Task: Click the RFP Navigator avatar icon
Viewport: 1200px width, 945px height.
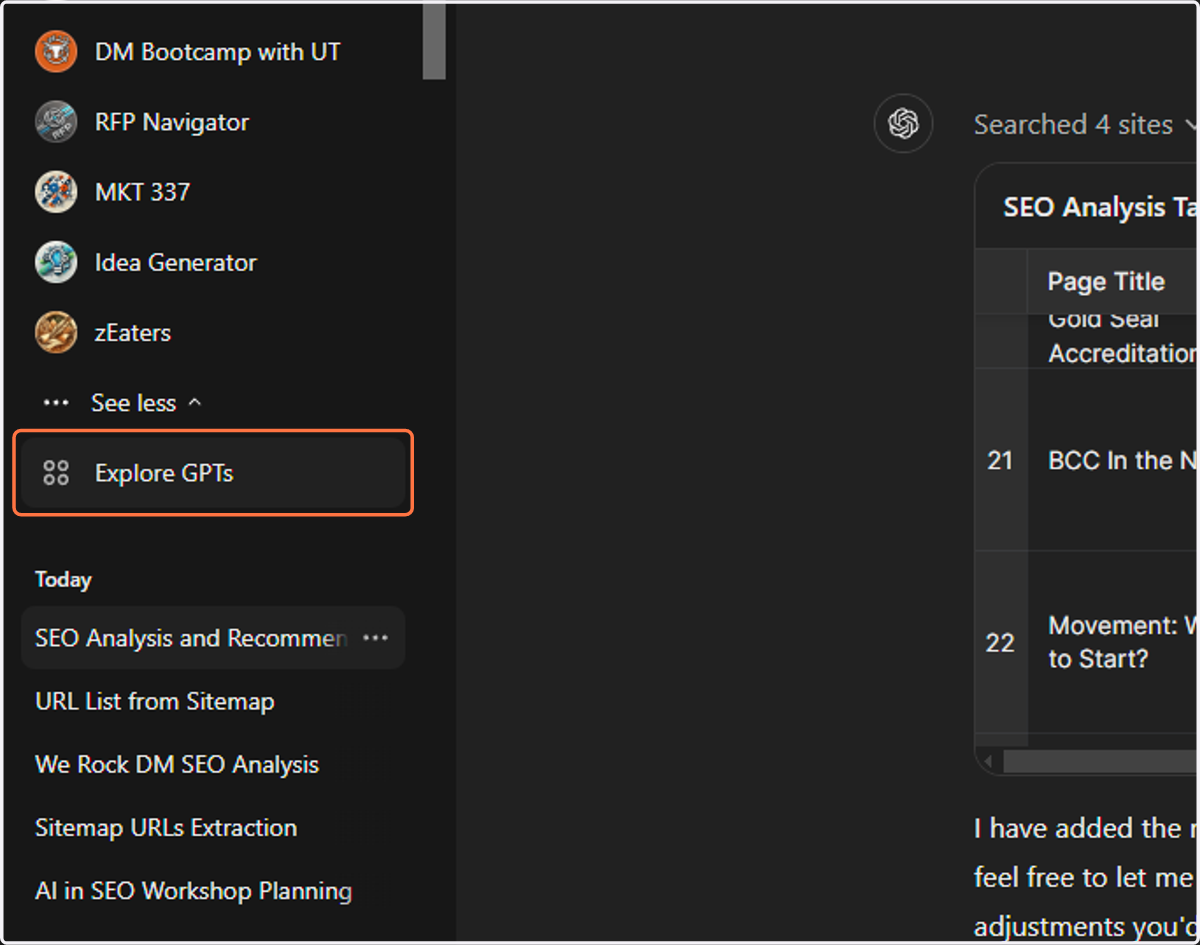Action: (56, 122)
